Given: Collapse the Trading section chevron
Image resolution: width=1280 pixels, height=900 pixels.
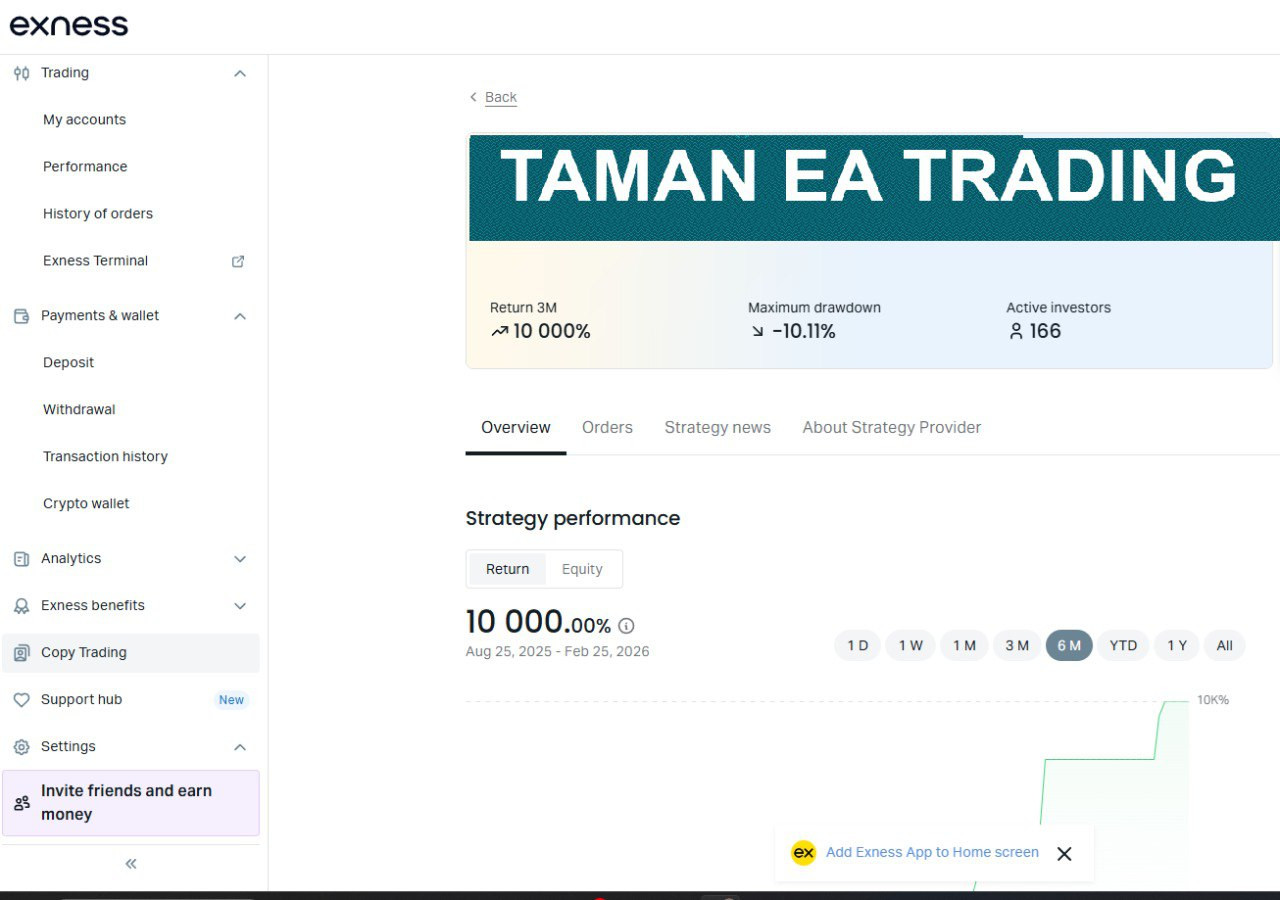Looking at the screenshot, I should [x=239, y=73].
